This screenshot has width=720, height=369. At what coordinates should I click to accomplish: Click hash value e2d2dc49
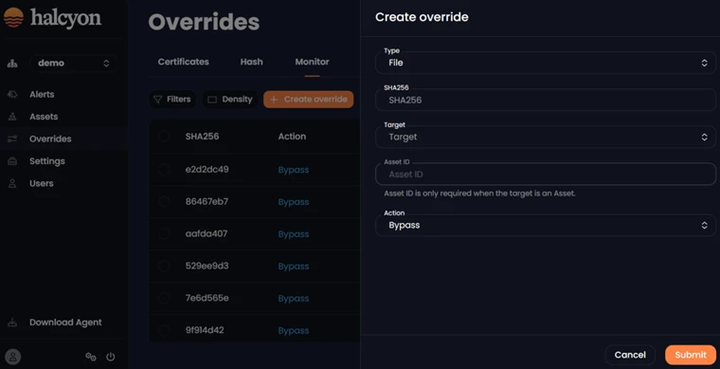point(207,169)
